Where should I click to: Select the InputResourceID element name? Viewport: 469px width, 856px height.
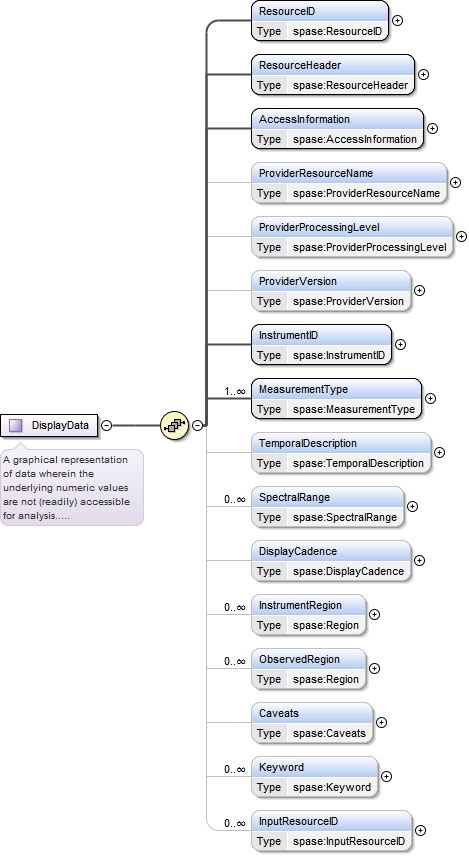298,822
